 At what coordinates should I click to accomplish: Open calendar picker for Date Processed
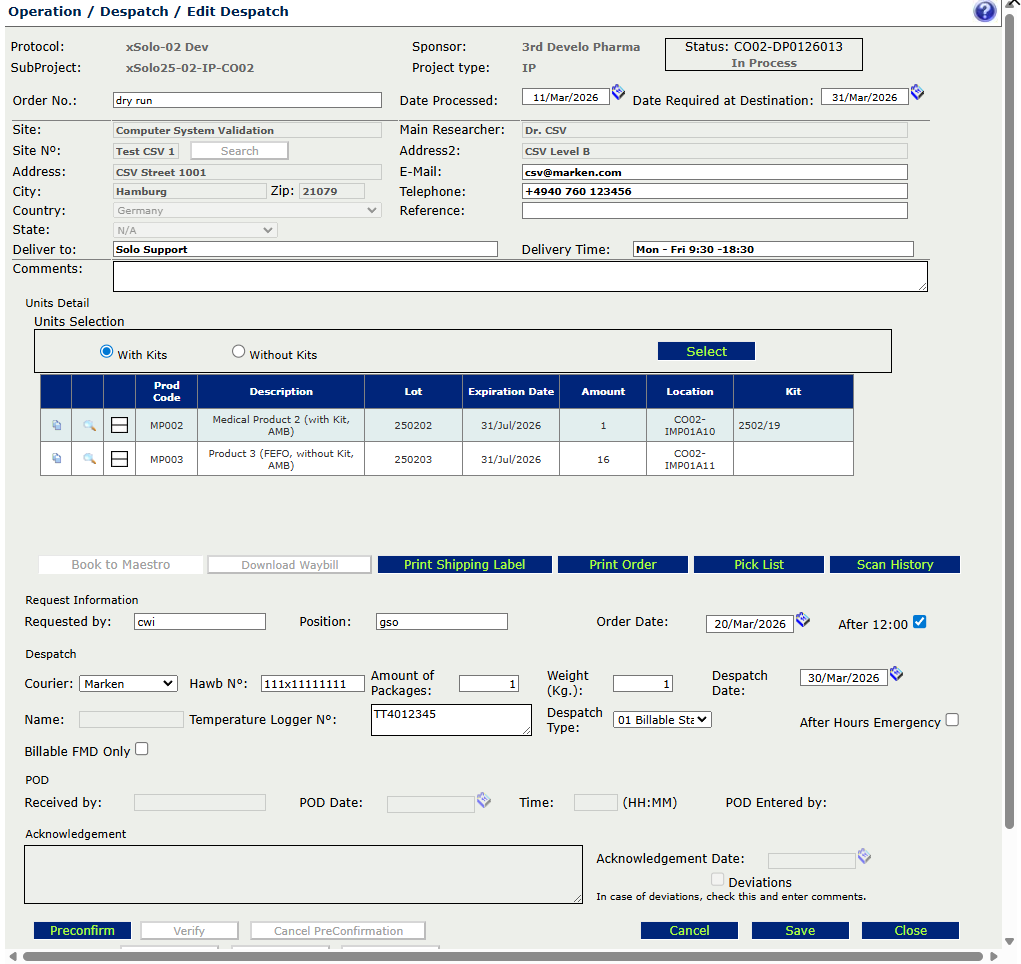[618, 92]
